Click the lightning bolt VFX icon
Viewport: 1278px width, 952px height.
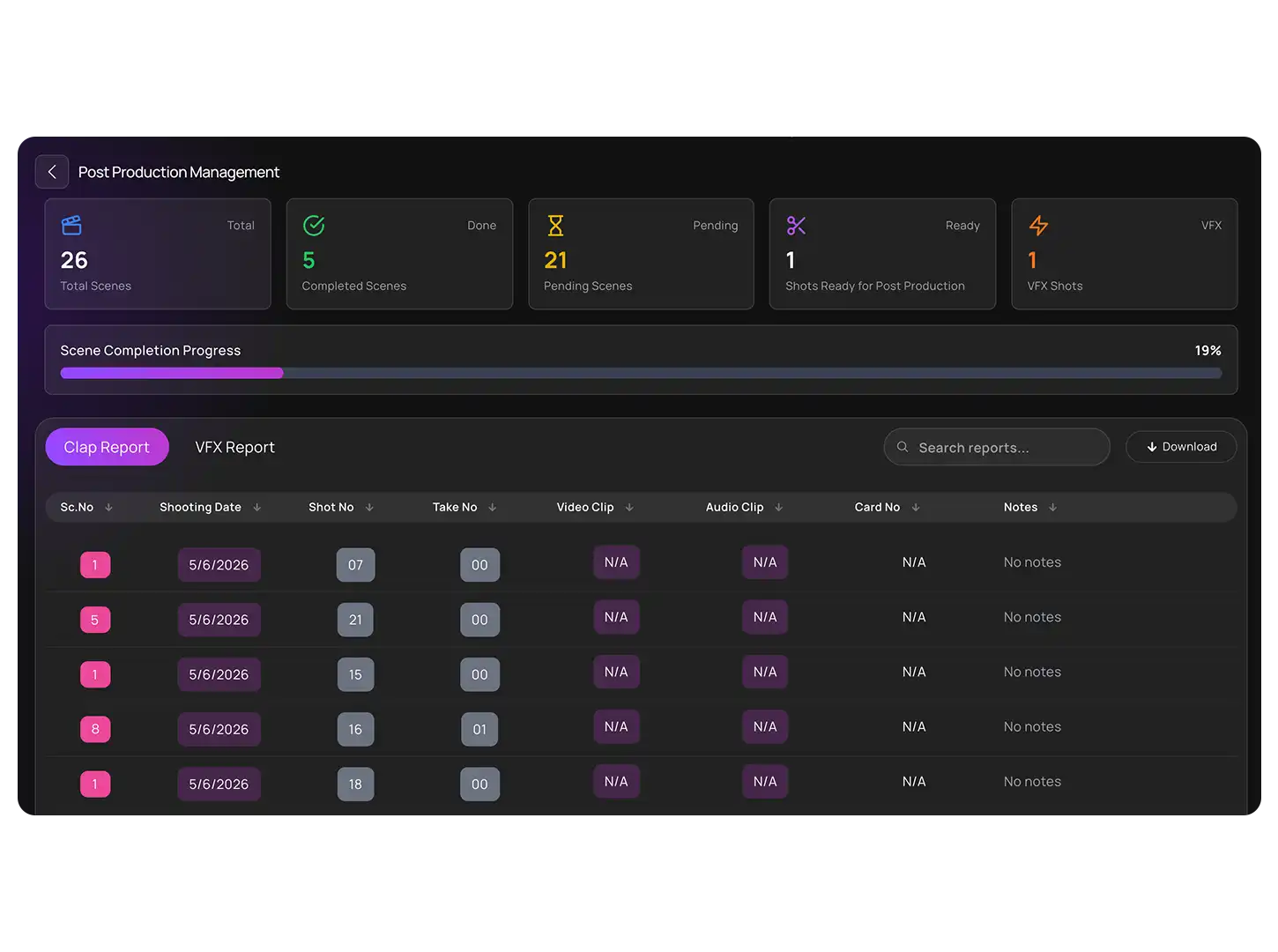(1038, 226)
